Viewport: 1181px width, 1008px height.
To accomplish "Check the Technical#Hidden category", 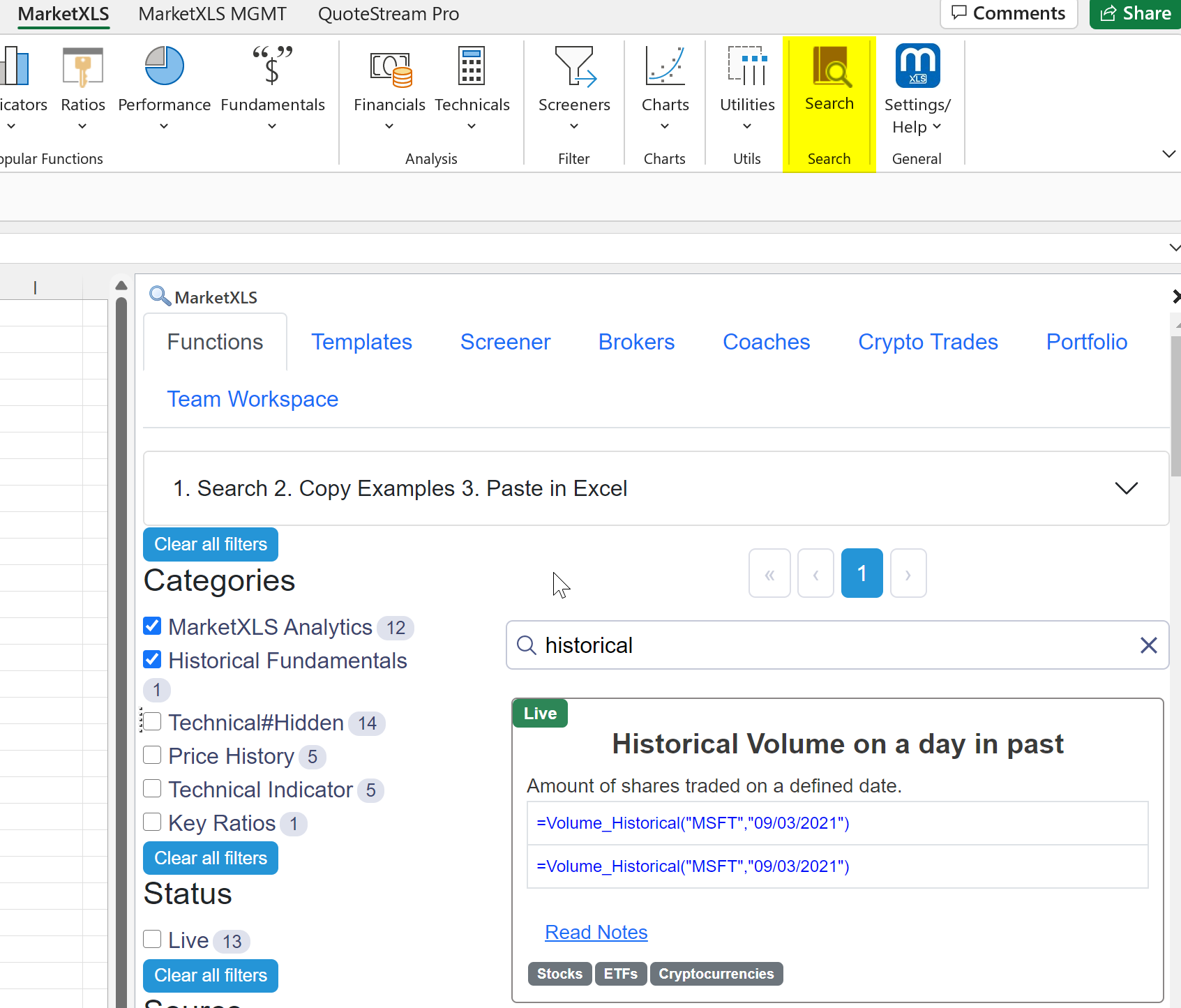I will (152, 721).
